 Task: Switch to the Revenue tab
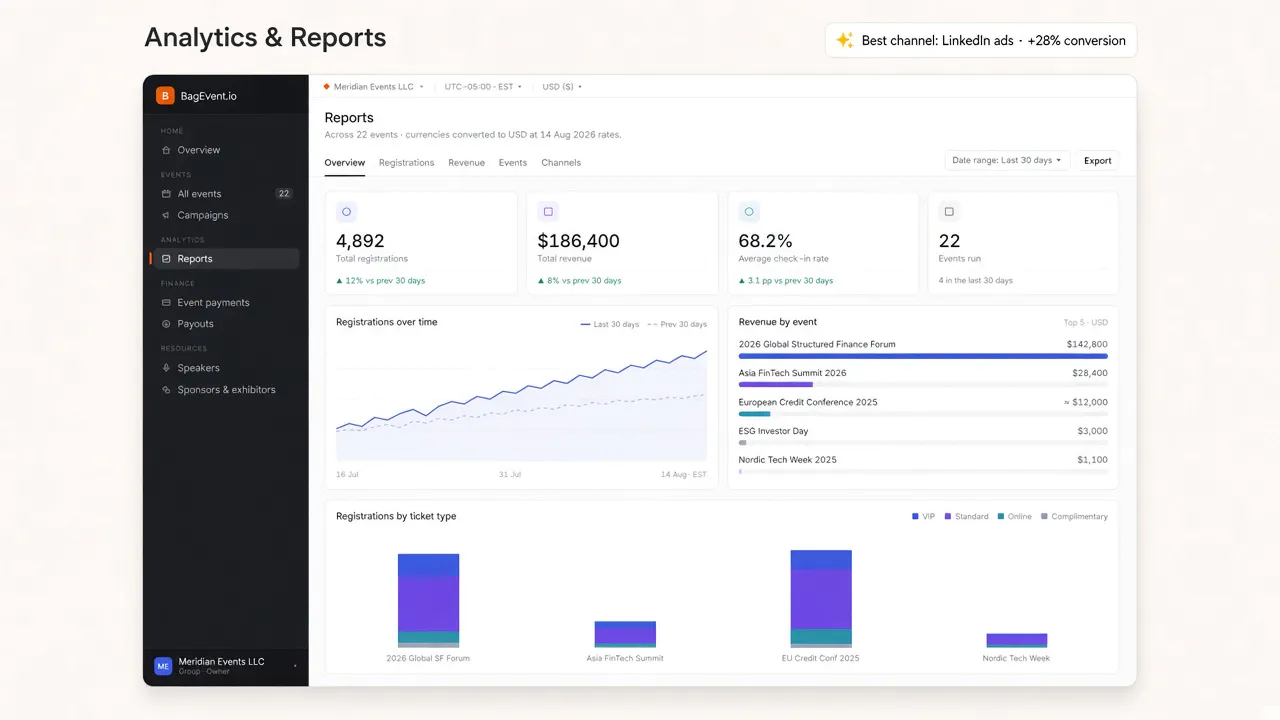[x=467, y=163]
